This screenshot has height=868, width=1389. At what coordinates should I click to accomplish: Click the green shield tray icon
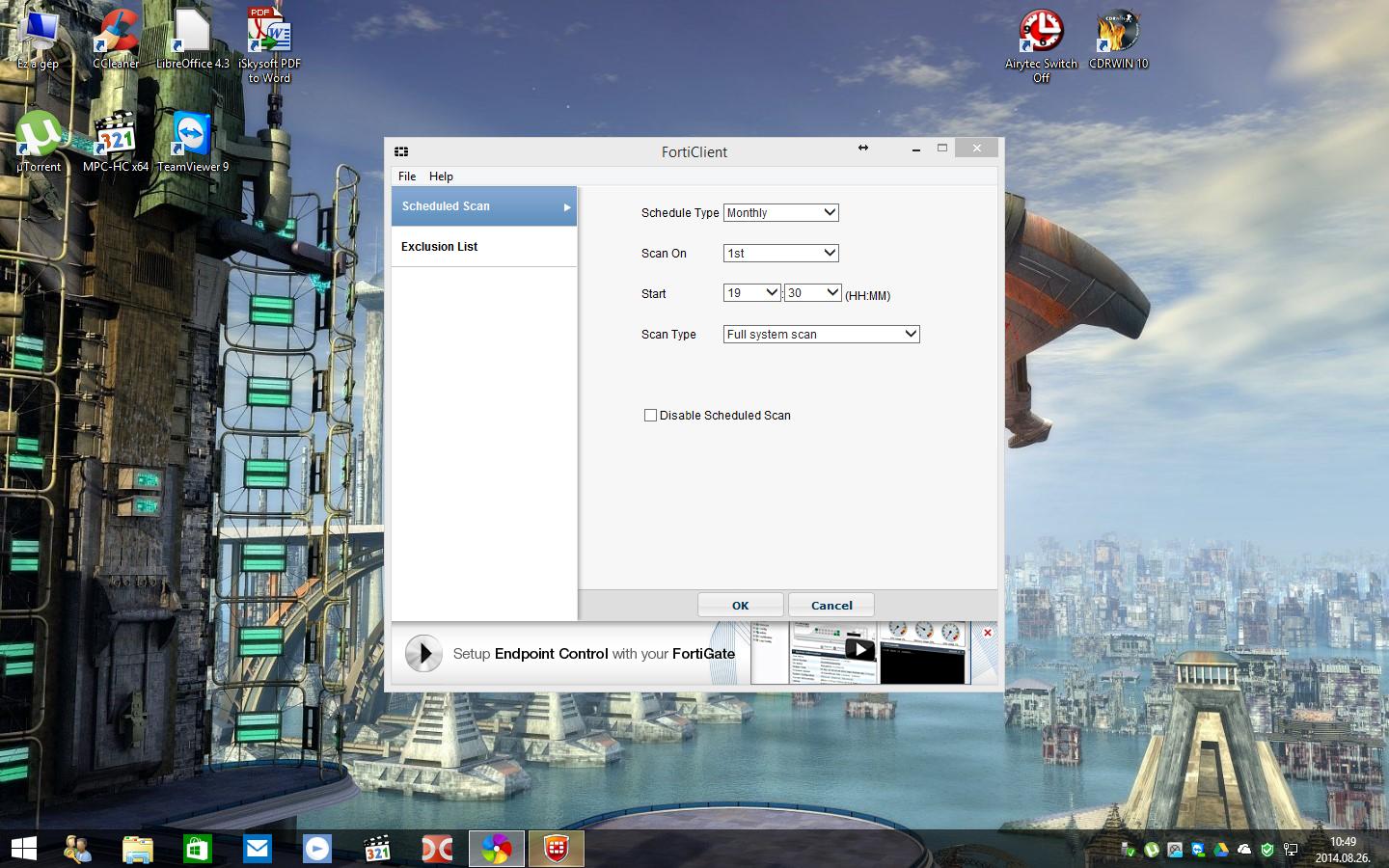(x=1267, y=850)
